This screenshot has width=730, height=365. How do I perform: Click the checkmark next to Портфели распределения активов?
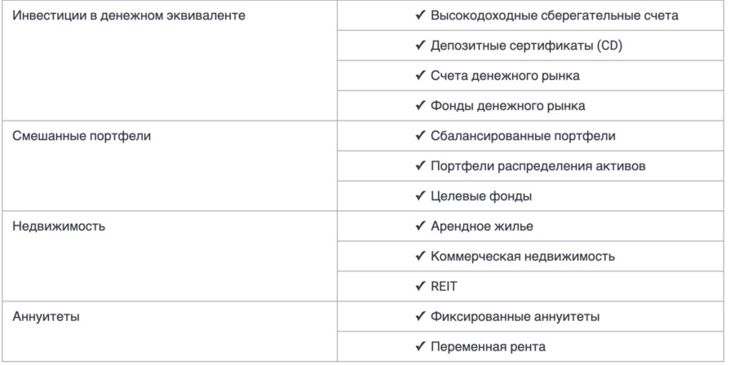[420, 166]
